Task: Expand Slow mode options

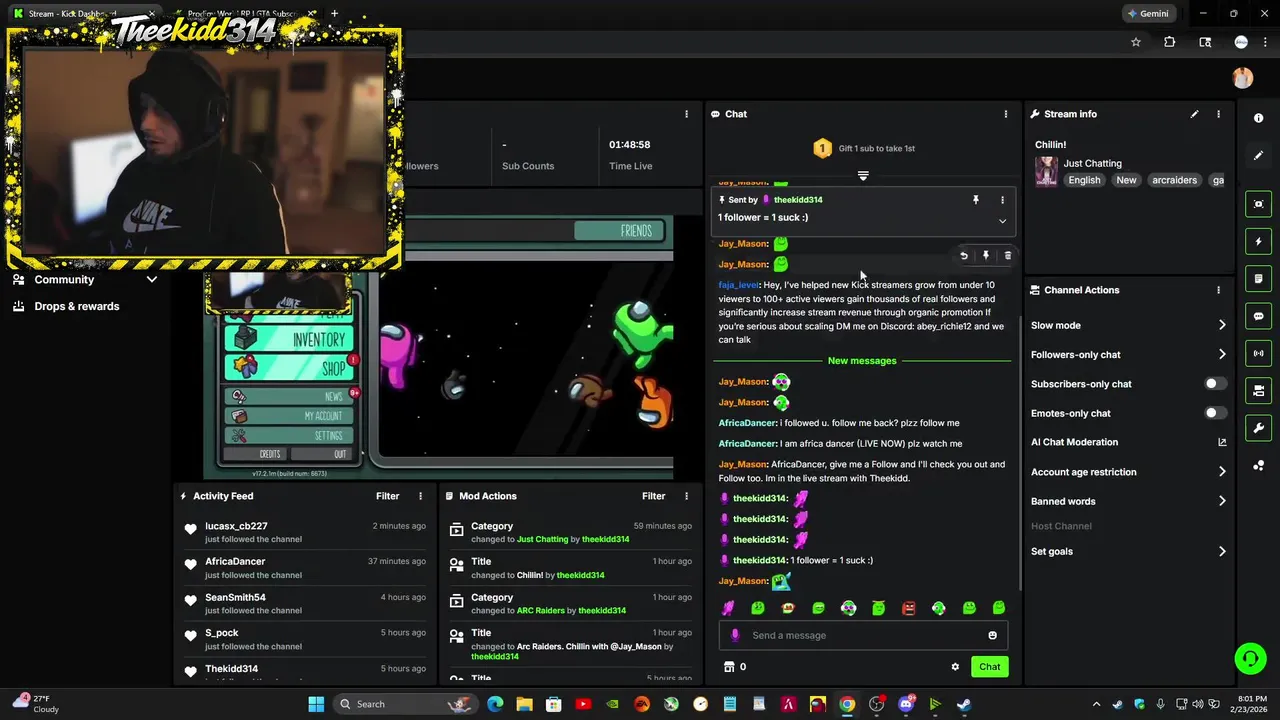Action: [x=1221, y=325]
